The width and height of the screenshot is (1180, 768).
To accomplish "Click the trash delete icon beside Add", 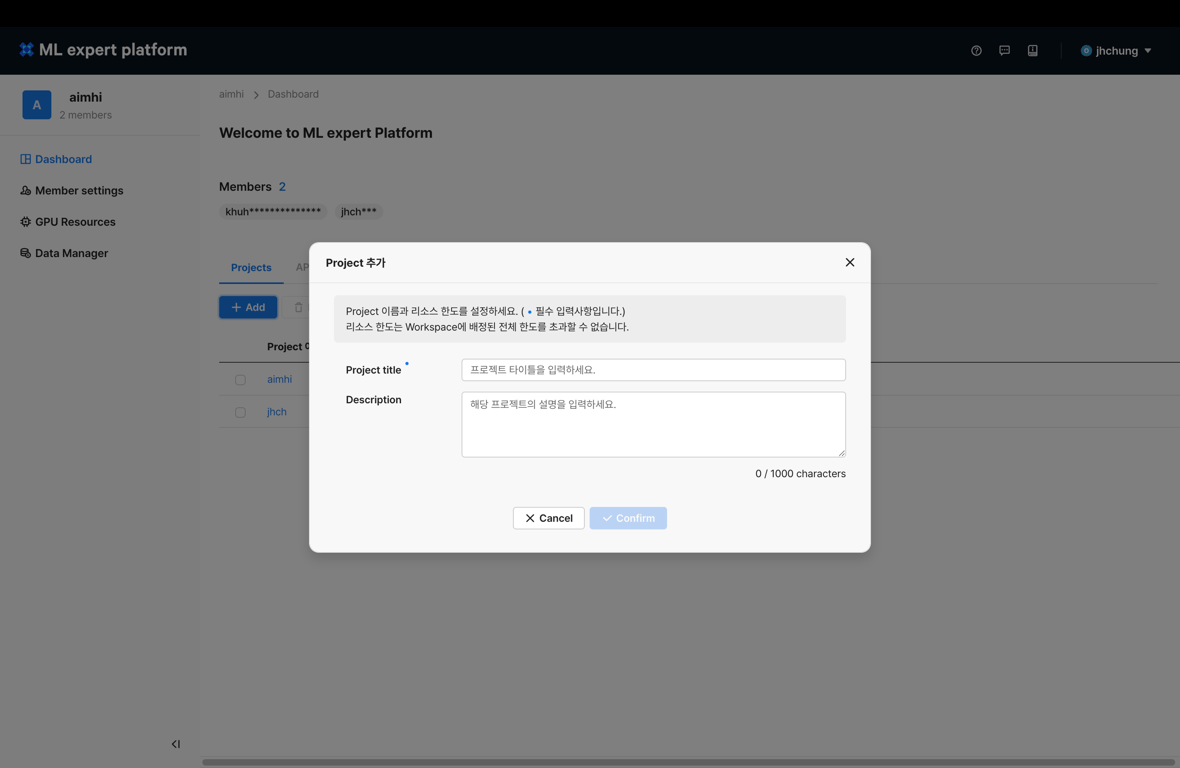I will 298,307.
